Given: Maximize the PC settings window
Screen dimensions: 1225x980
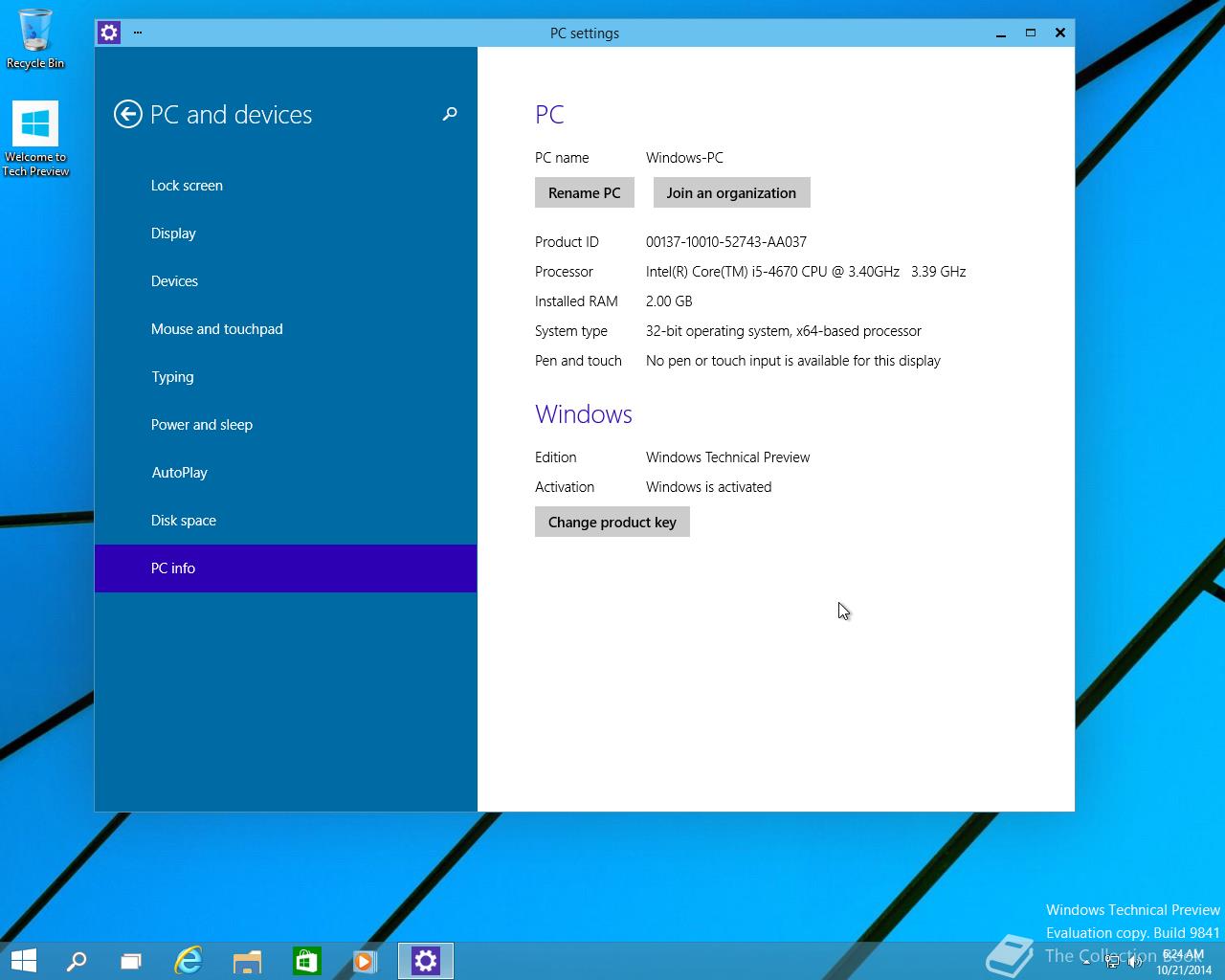Looking at the screenshot, I should [x=1031, y=33].
